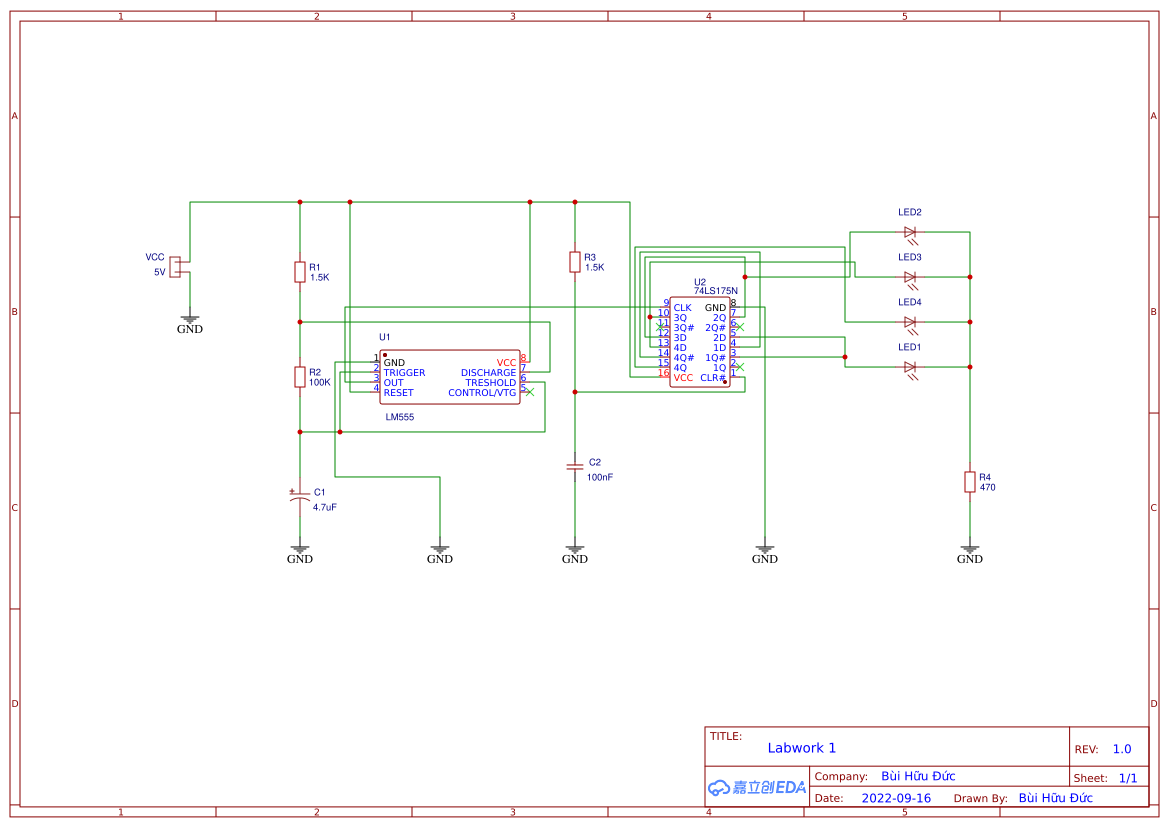Click the GND symbol below C2
The image size is (1169, 827).
575,548
